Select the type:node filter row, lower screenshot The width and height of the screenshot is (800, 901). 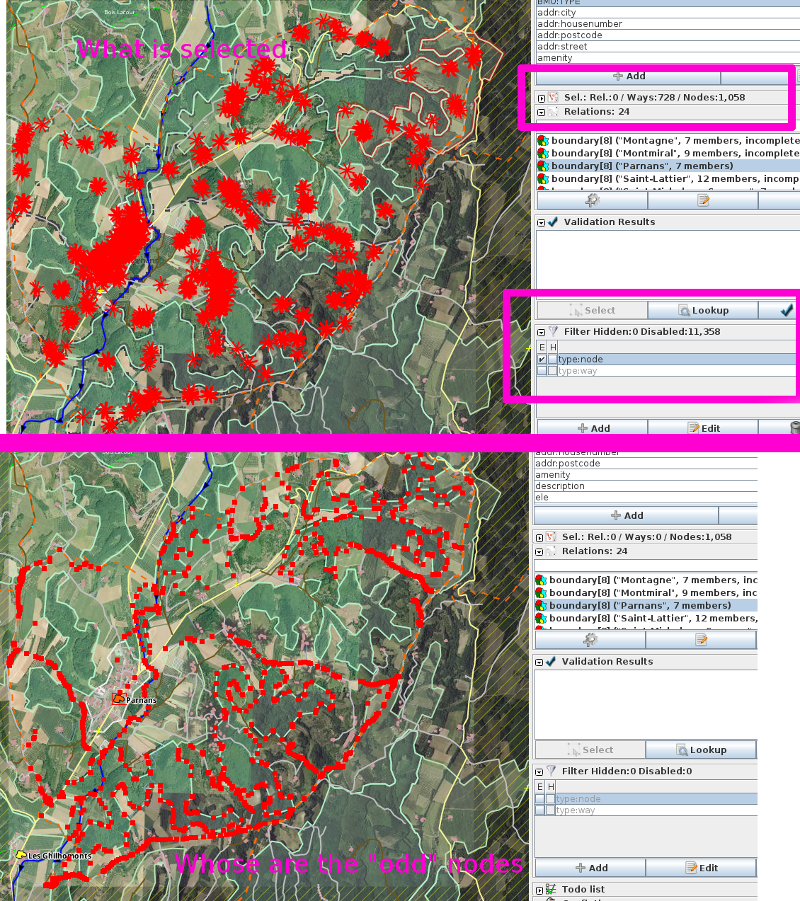646,799
